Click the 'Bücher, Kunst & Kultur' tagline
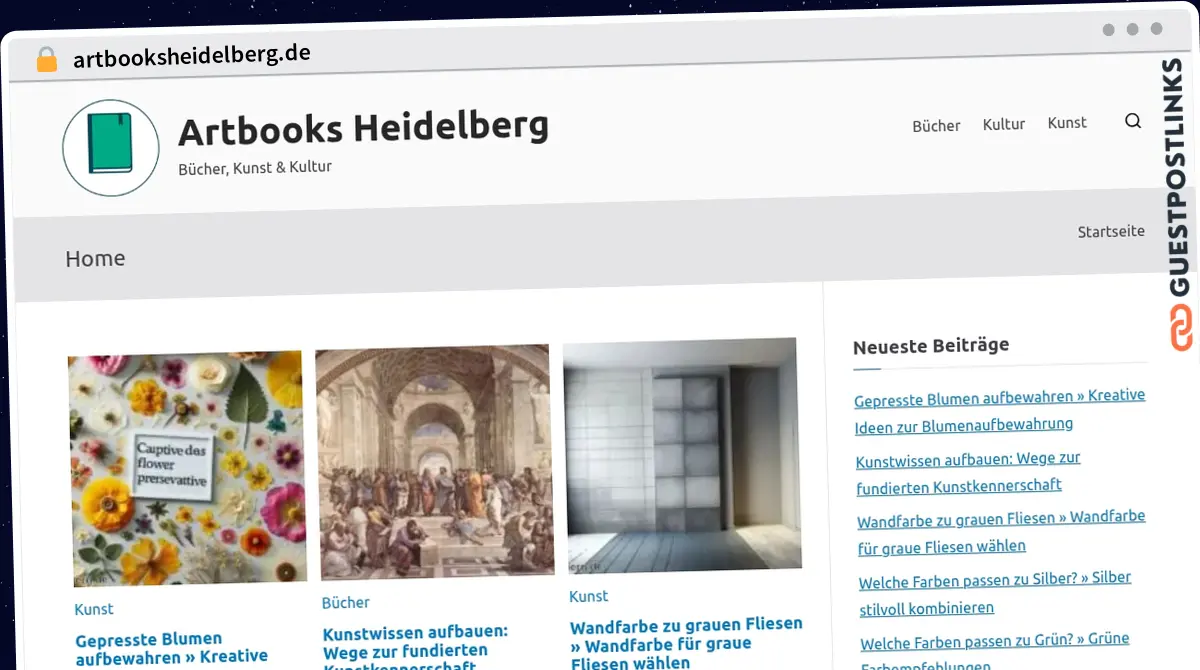Image resolution: width=1200 pixels, height=670 pixels. coord(255,168)
